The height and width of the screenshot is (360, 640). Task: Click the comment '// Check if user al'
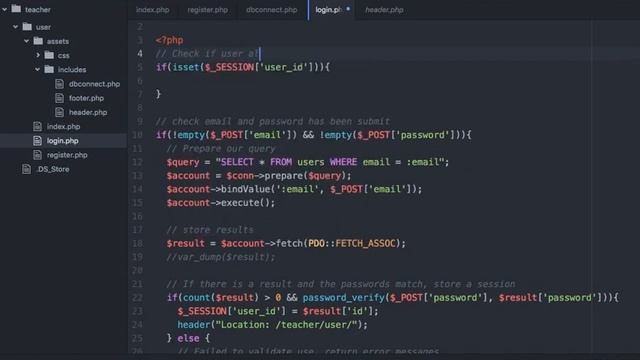point(207,54)
